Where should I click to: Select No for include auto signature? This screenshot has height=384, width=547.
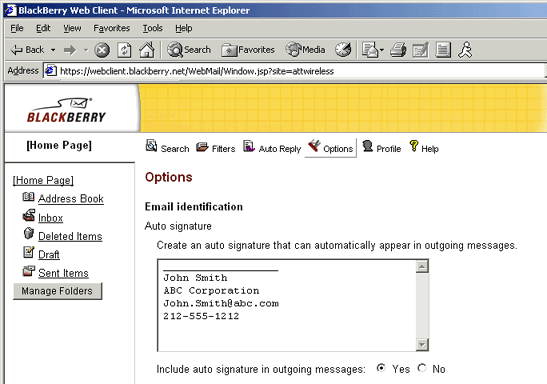[422, 368]
